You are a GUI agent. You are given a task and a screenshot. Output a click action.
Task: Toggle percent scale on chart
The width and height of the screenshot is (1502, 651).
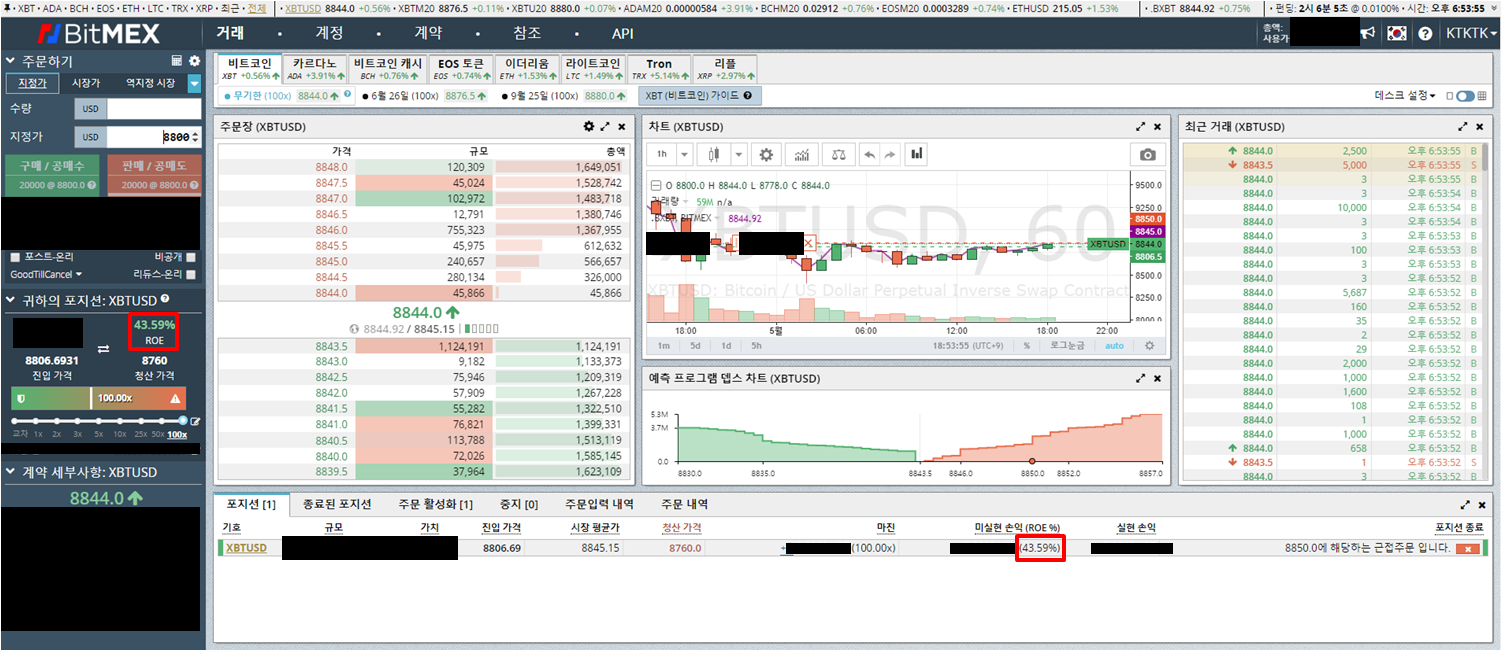1026,345
